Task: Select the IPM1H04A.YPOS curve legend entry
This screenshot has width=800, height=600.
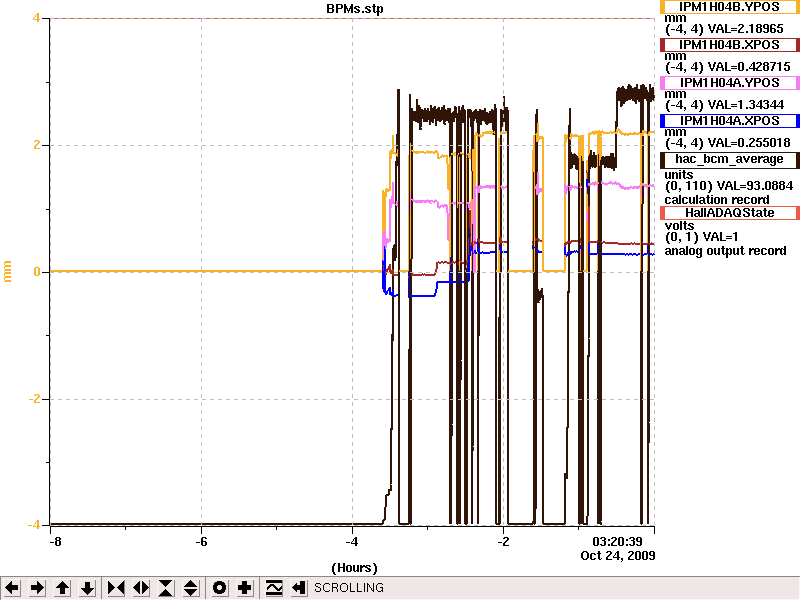Action: 730,83
